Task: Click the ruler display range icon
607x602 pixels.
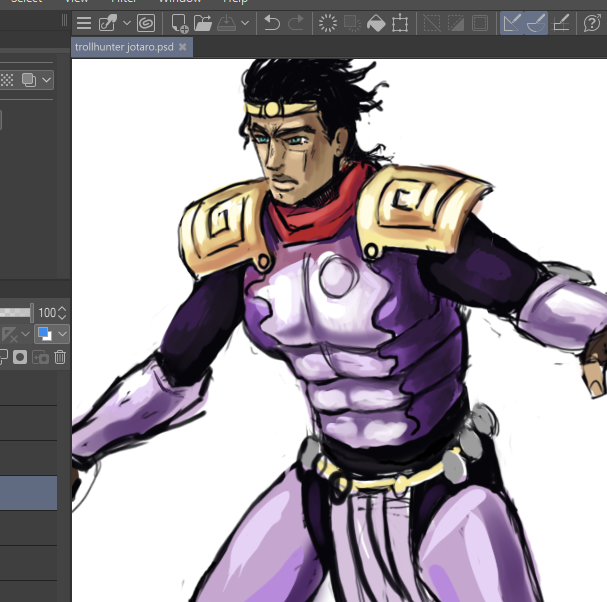Action: pos(10,334)
